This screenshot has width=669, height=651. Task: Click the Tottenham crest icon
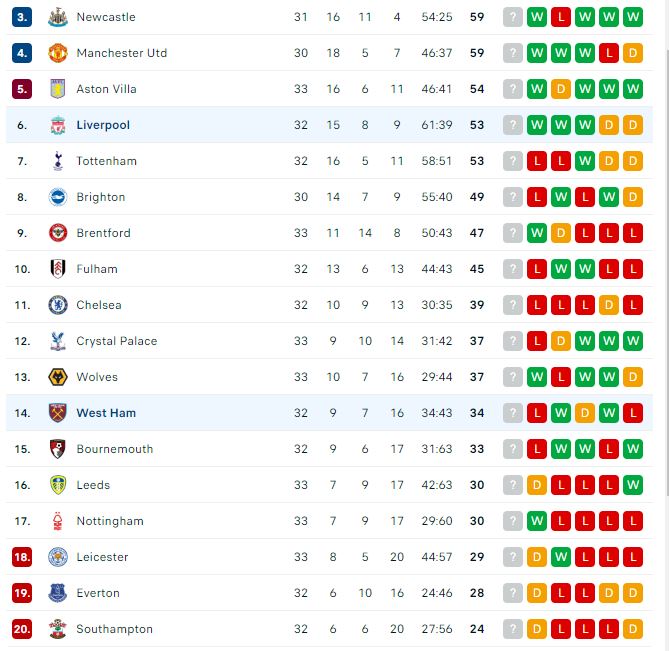pos(57,161)
